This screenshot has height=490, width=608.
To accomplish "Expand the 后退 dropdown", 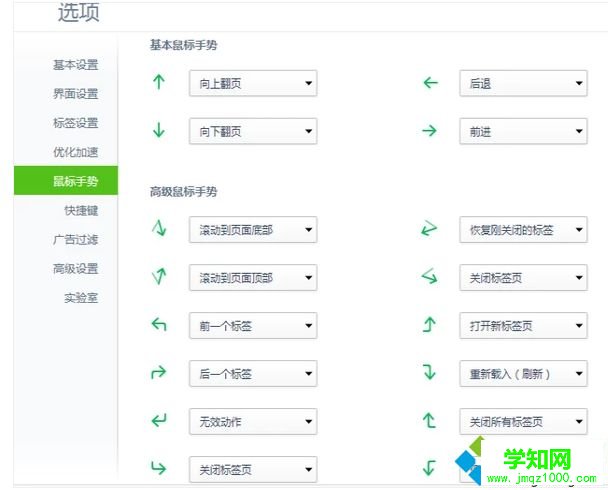I will click(x=523, y=84).
